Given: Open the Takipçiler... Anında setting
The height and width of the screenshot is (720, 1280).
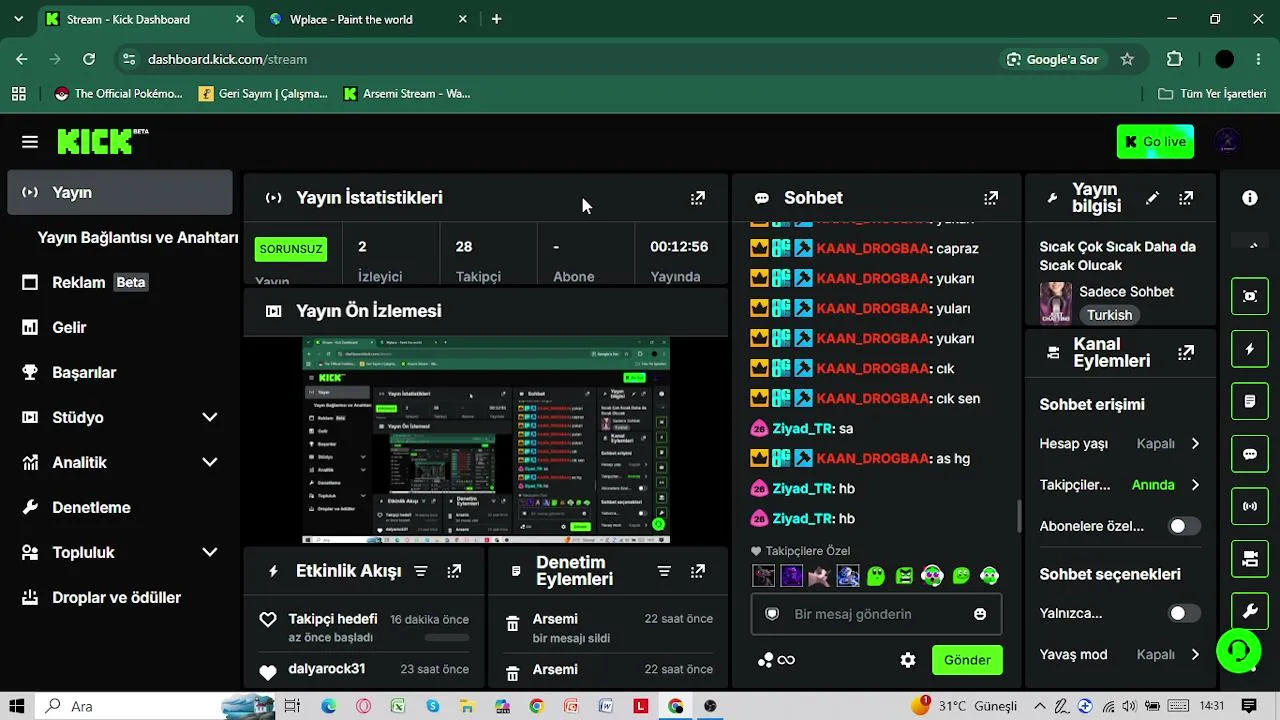Looking at the screenshot, I should tap(1120, 485).
